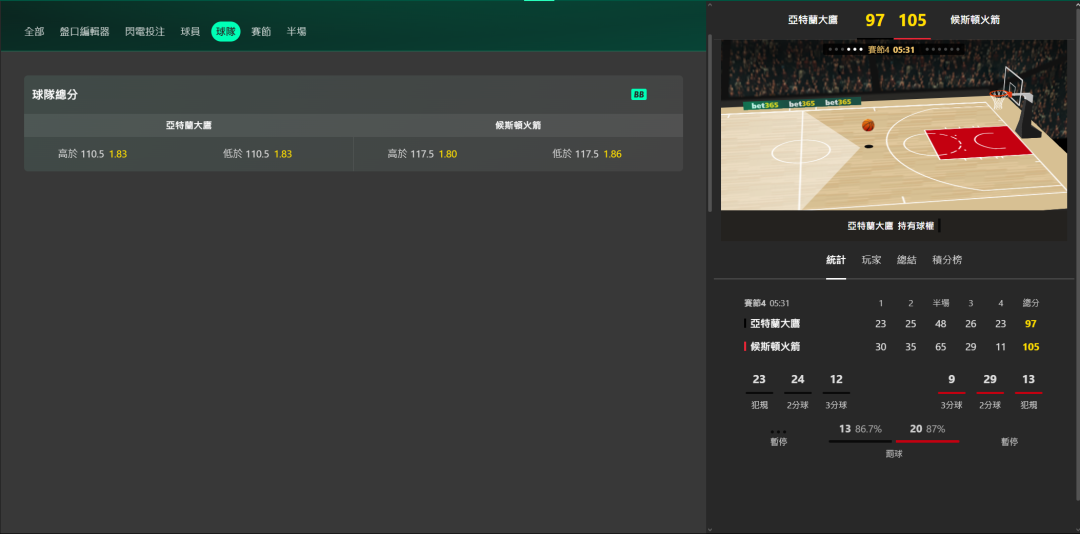Image resolution: width=1080 pixels, height=534 pixels.
Task: Open the 總結 tab in match panel
Action: (x=906, y=260)
